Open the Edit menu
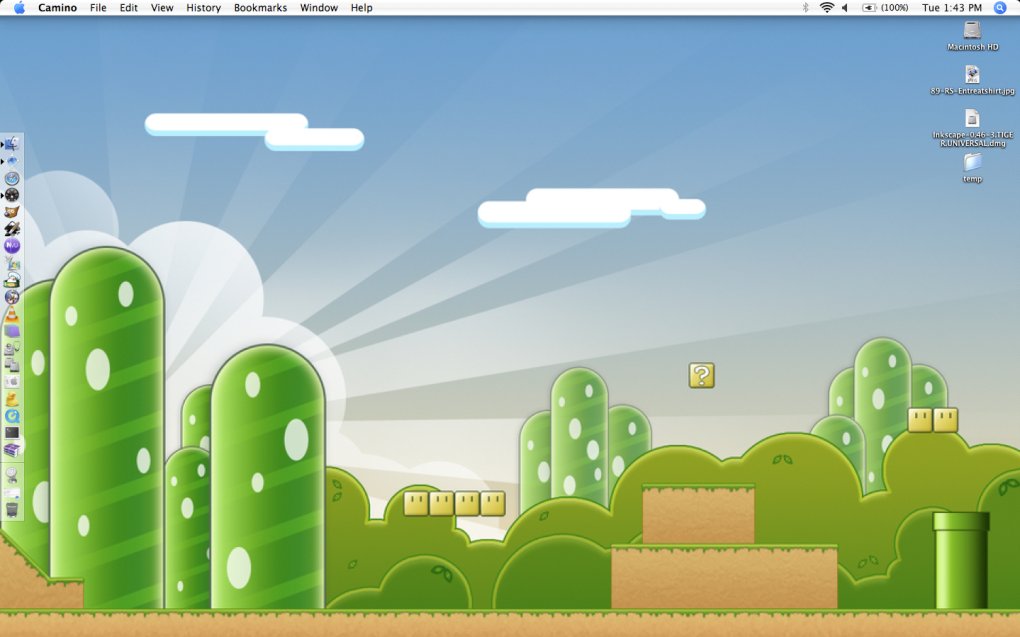Screen dimensions: 1020x637 tap(128, 8)
